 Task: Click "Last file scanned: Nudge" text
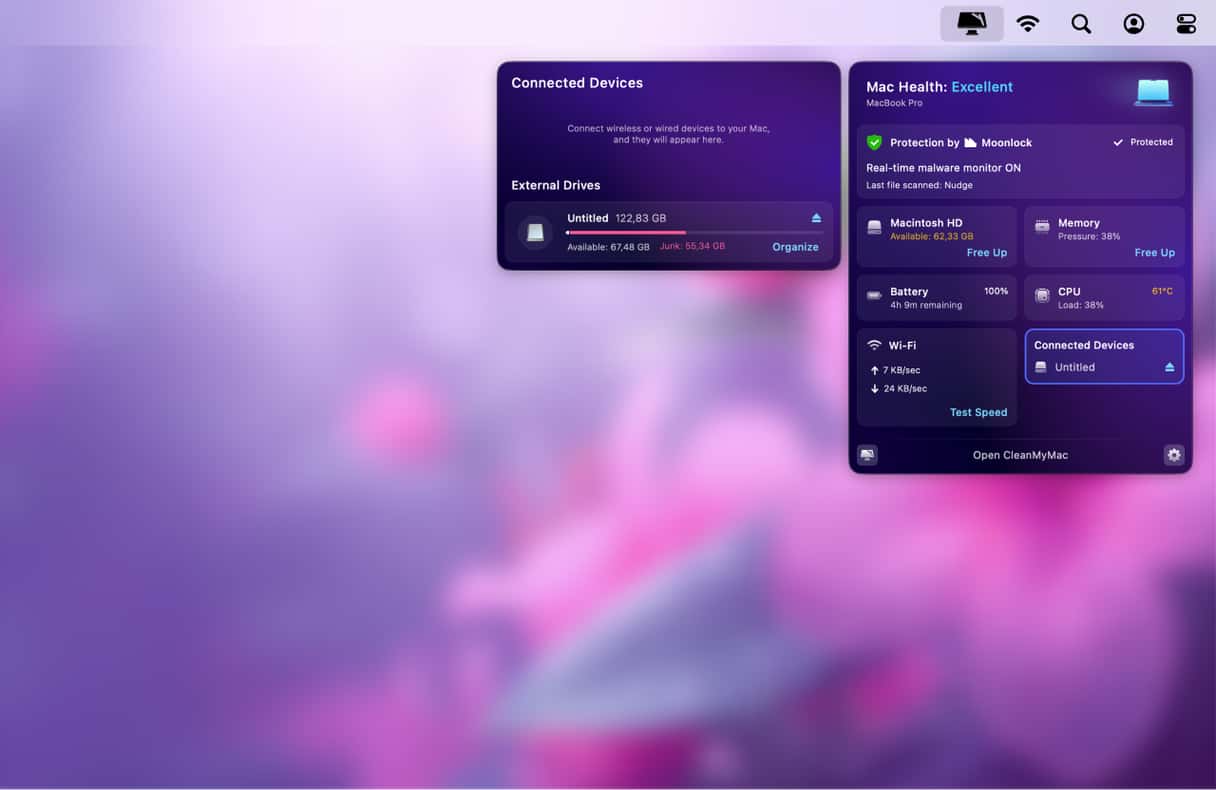[919, 185]
